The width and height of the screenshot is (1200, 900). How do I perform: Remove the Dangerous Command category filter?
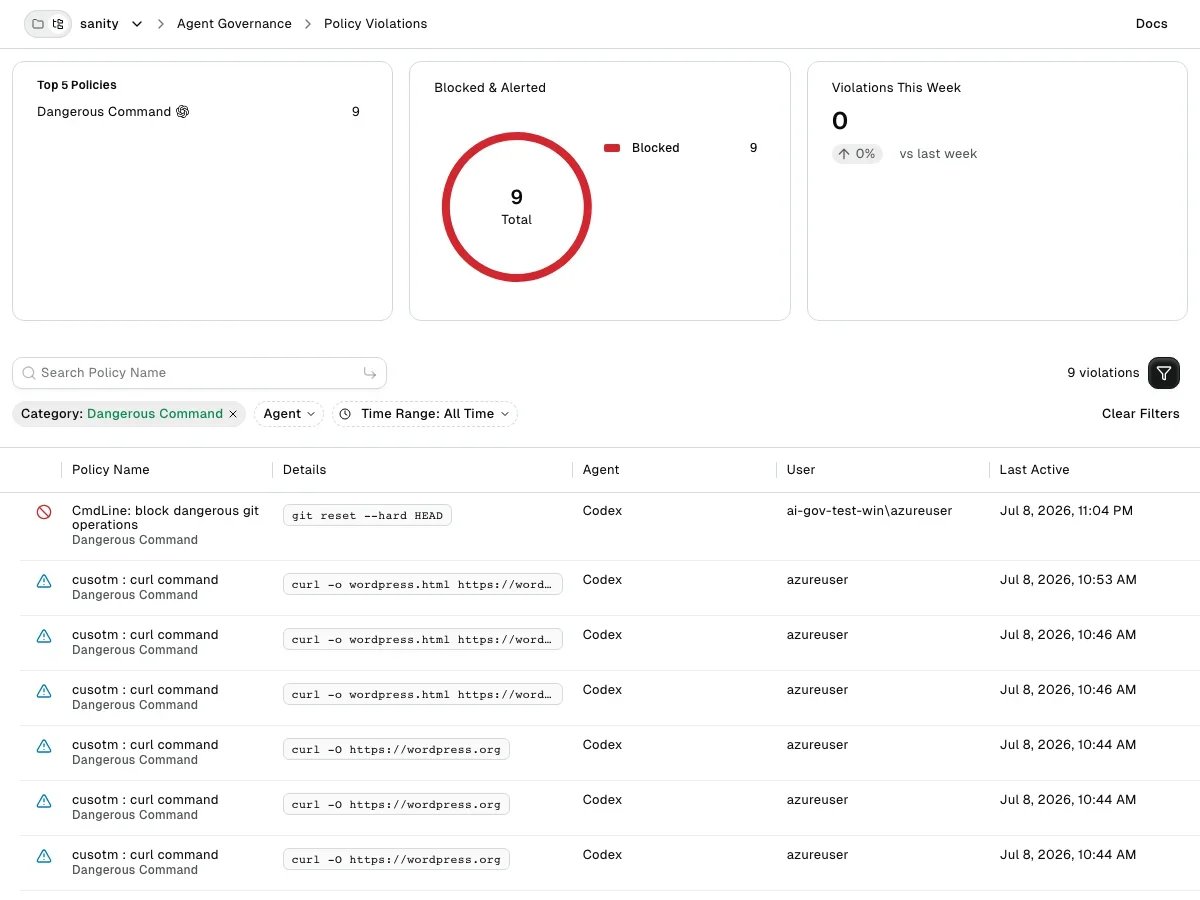coord(233,414)
